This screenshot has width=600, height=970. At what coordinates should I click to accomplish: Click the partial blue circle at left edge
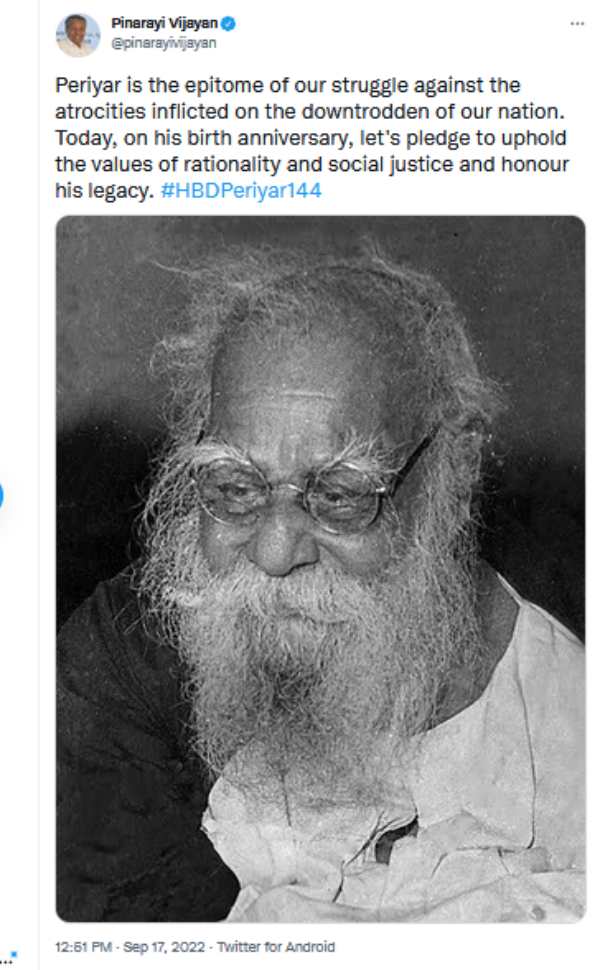coord(1,496)
